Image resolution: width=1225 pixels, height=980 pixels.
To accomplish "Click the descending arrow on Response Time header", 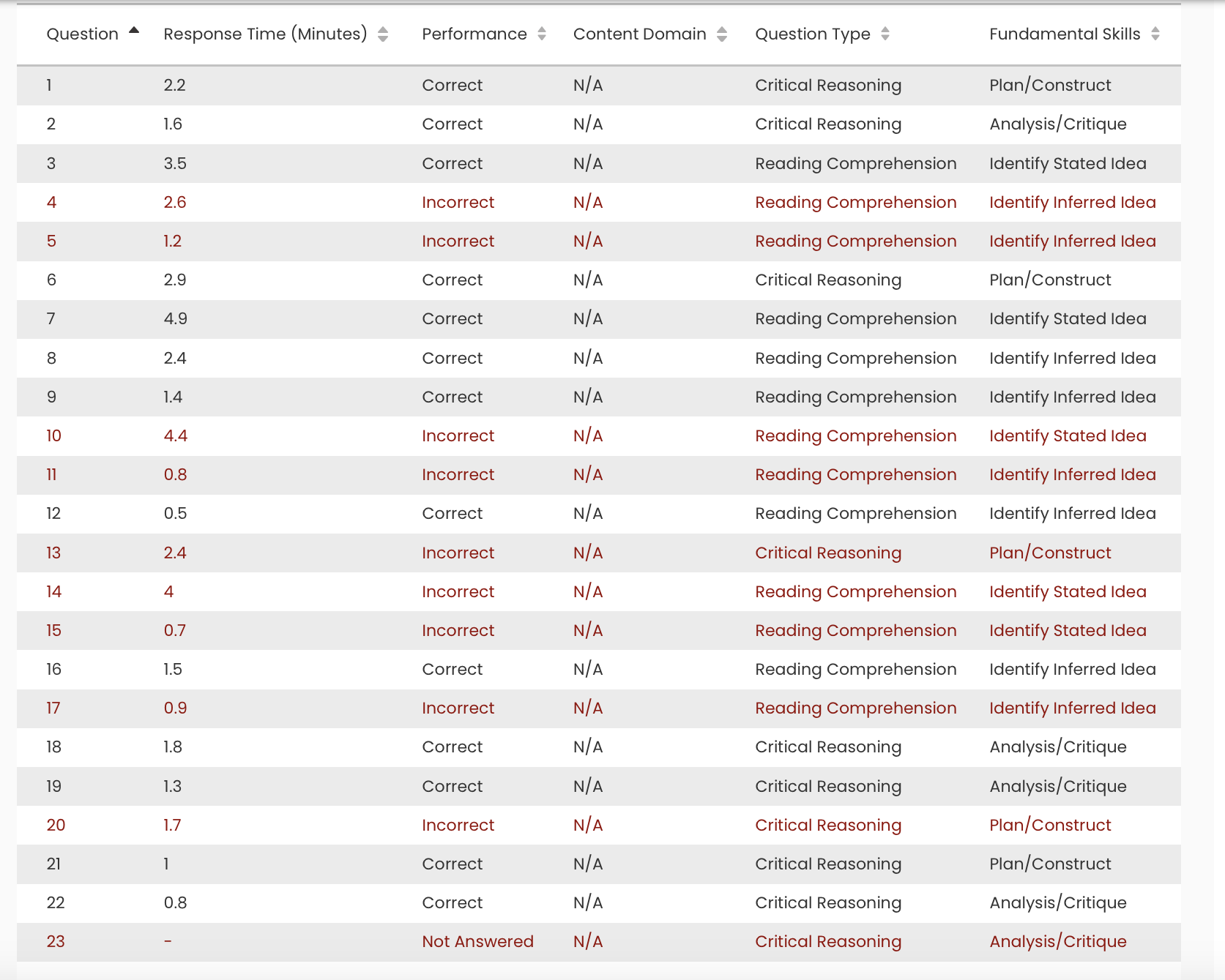I will (383, 38).
